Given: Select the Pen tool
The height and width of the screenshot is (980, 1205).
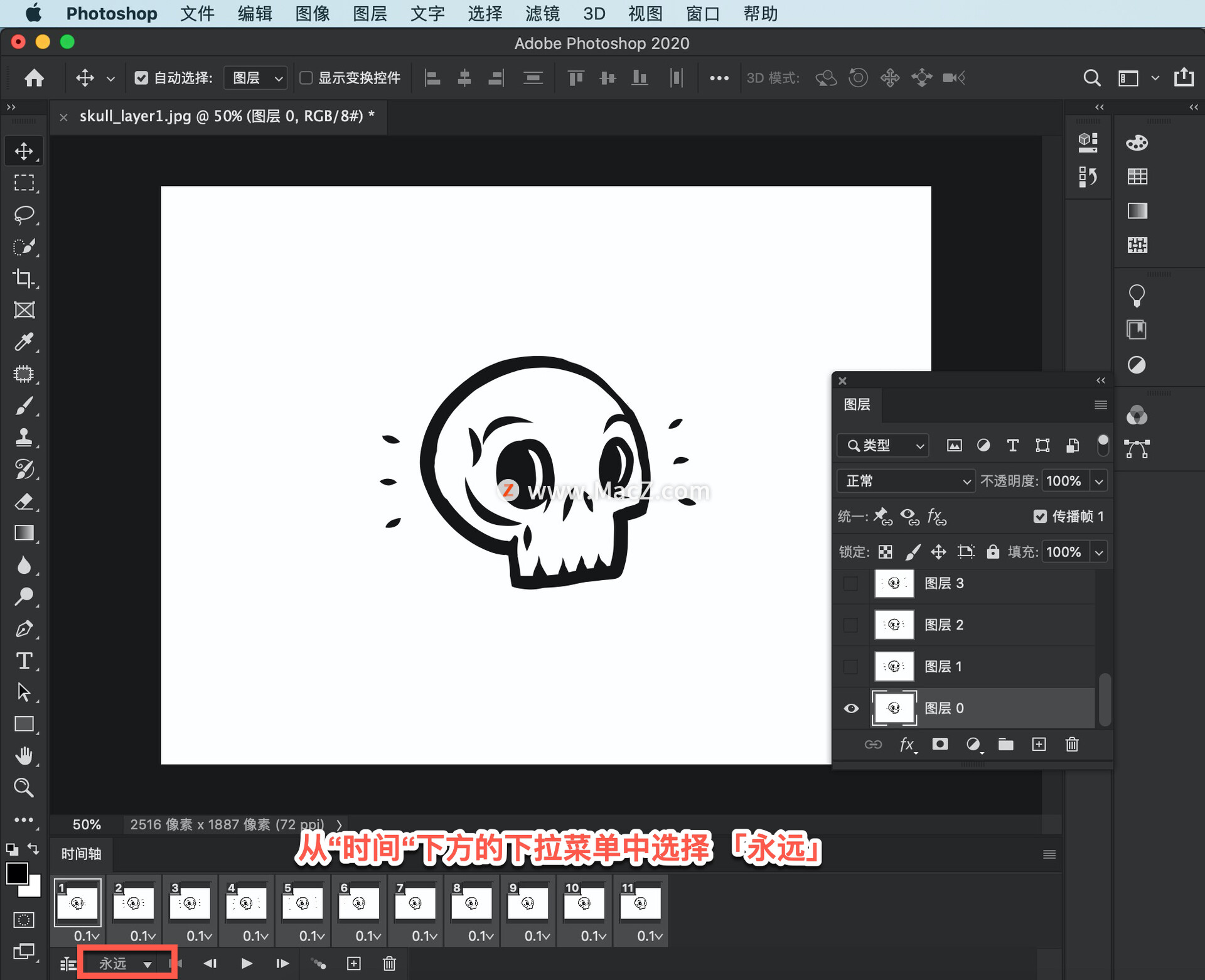Looking at the screenshot, I should tap(24, 629).
